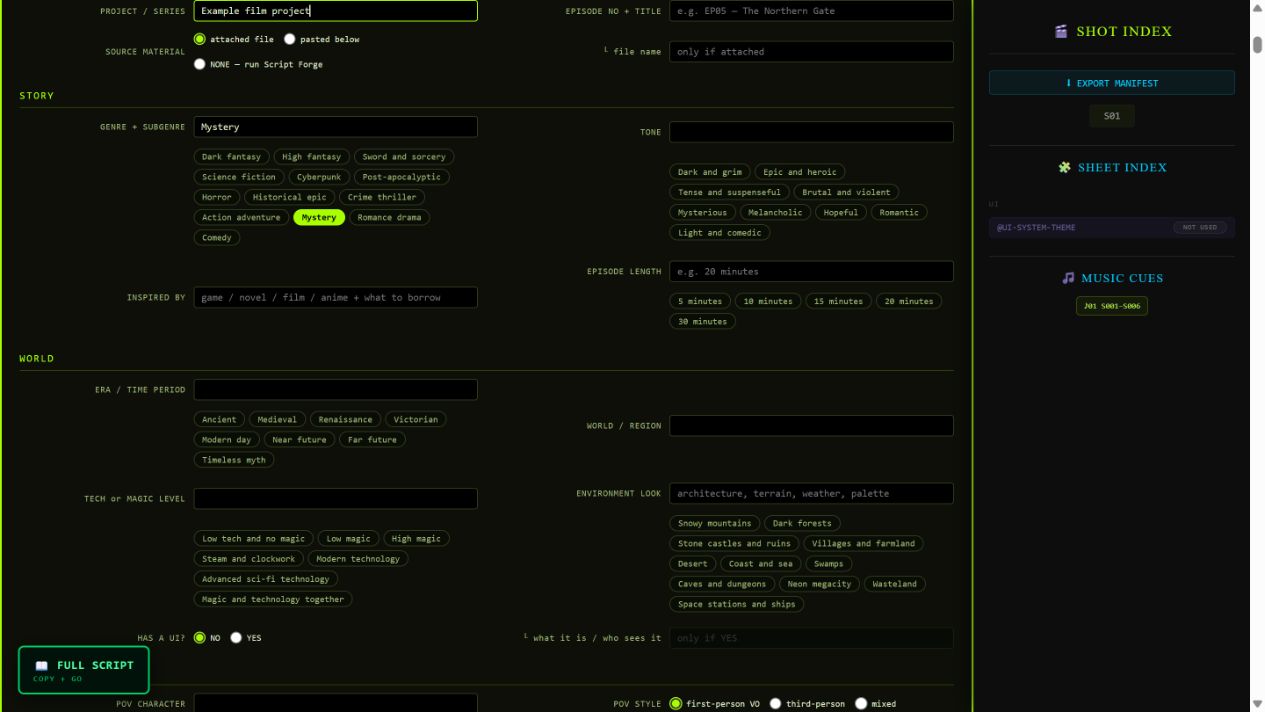
Task: Pick 'Space stations and ships' chip
Action: (x=737, y=604)
